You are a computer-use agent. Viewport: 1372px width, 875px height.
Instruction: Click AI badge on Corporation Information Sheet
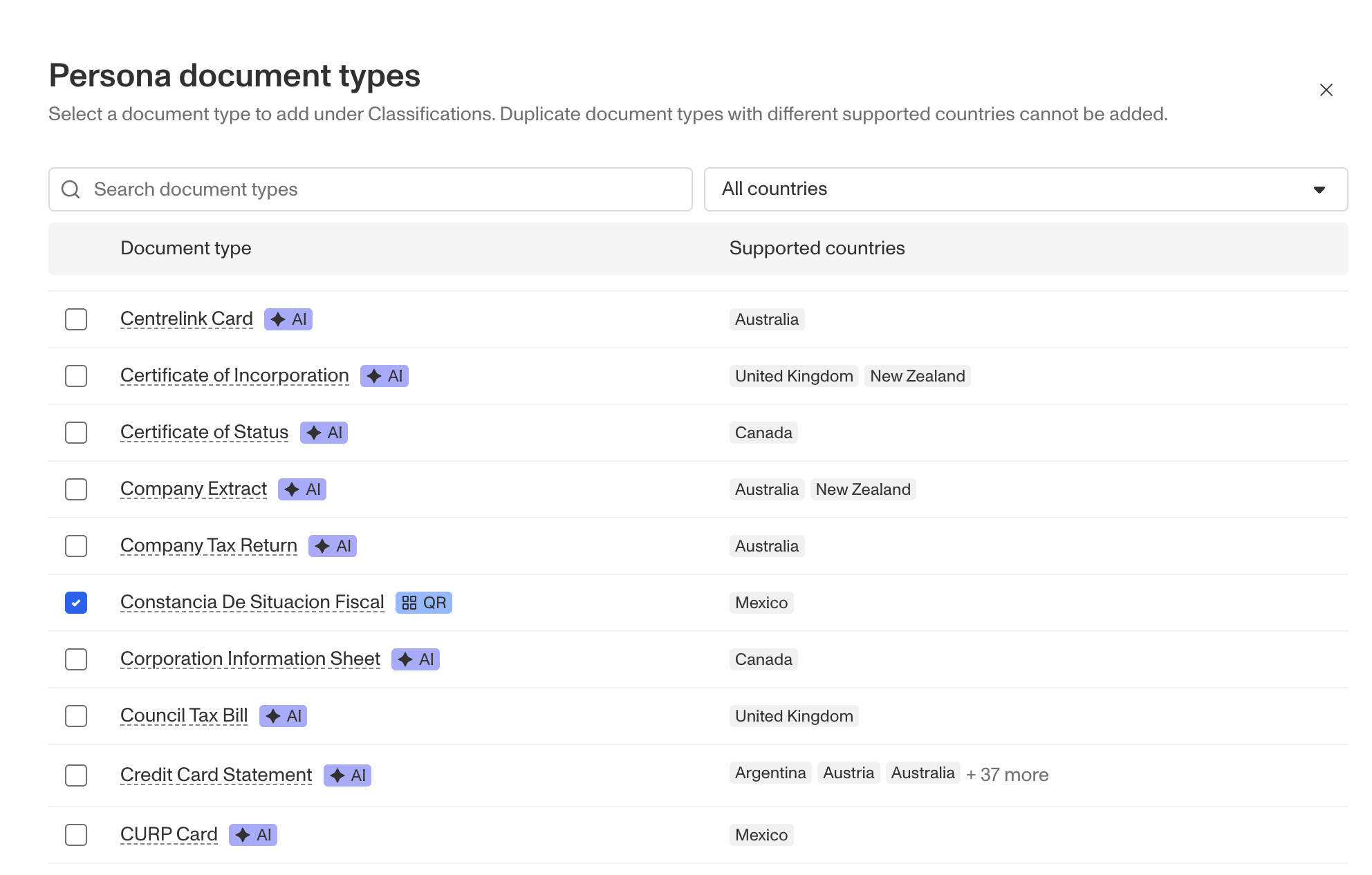tap(416, 659)
